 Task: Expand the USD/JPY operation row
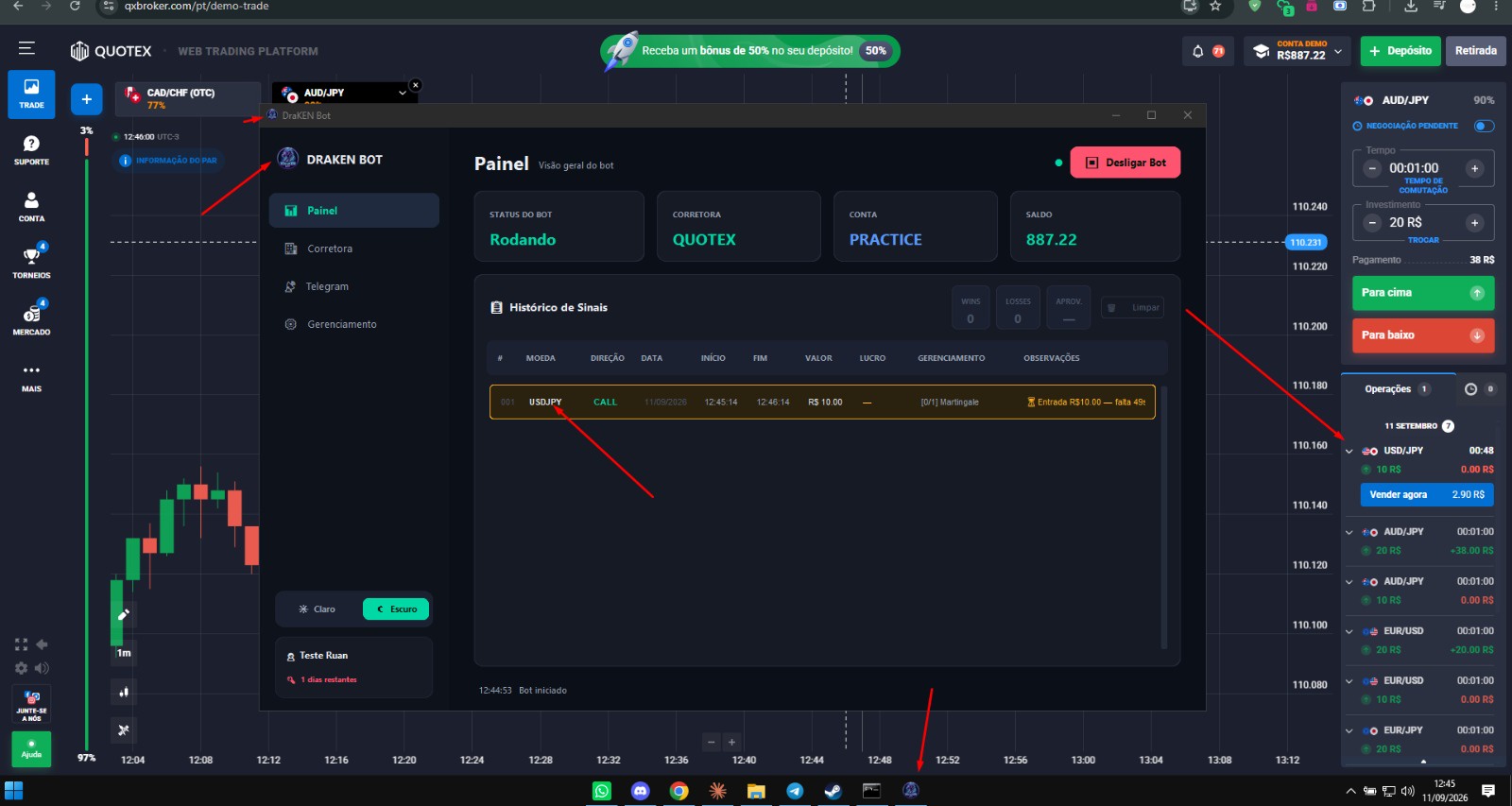(x=1349, y=451)
